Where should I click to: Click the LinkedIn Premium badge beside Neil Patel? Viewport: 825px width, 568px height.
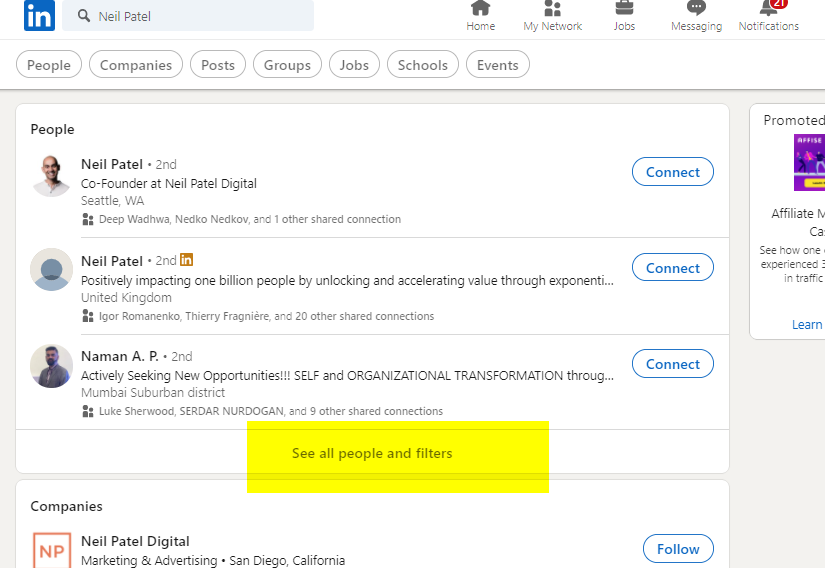(186, 260)
